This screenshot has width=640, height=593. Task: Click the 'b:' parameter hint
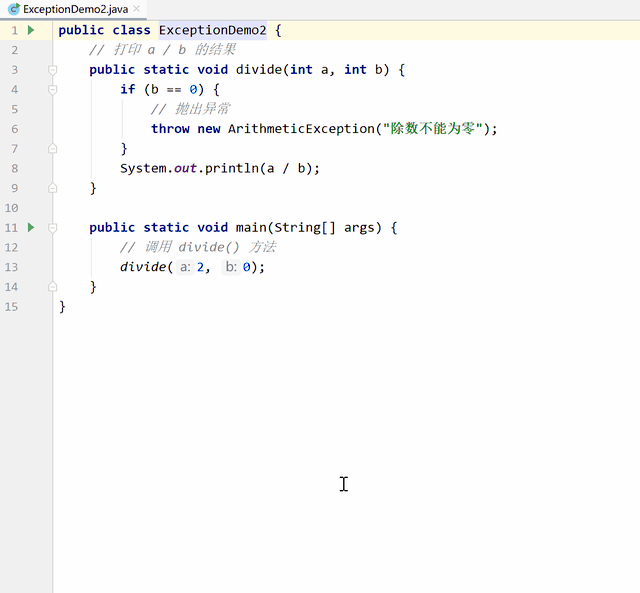click(231, 267)
